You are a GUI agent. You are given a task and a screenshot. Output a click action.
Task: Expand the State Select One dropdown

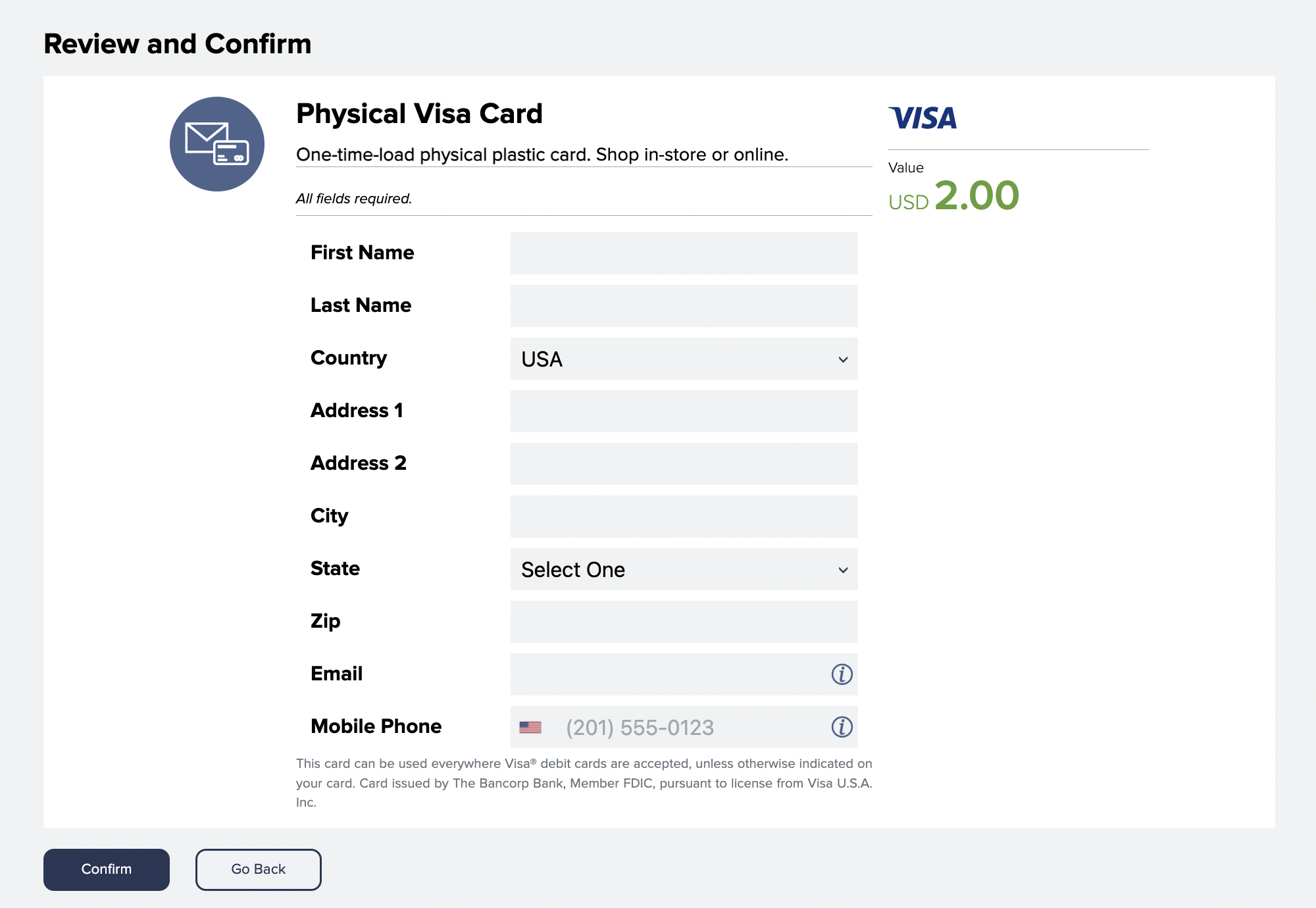click(x=684, y=569)
